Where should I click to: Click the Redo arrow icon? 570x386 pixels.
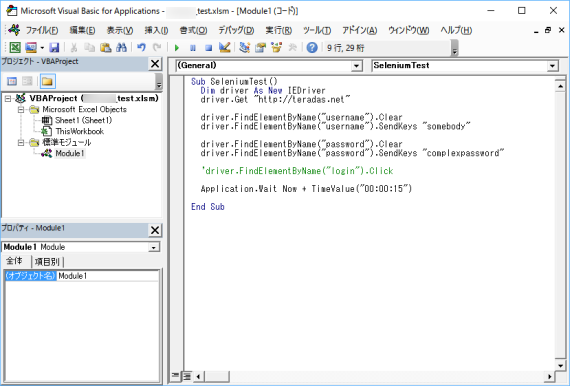[x=157, y=48]
